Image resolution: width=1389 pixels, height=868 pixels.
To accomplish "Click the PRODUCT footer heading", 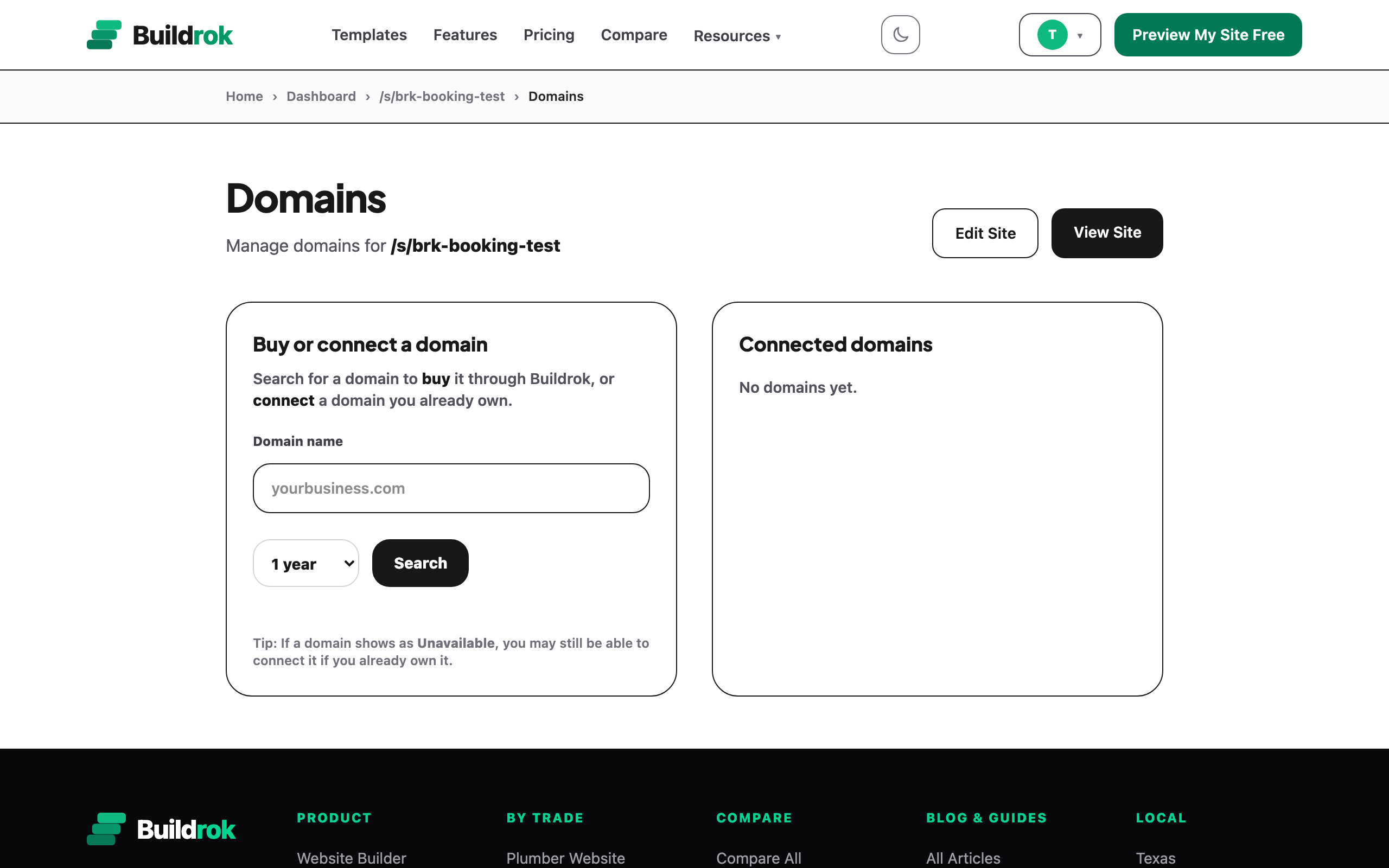I will pyautogui.click(x=334, y=818).
